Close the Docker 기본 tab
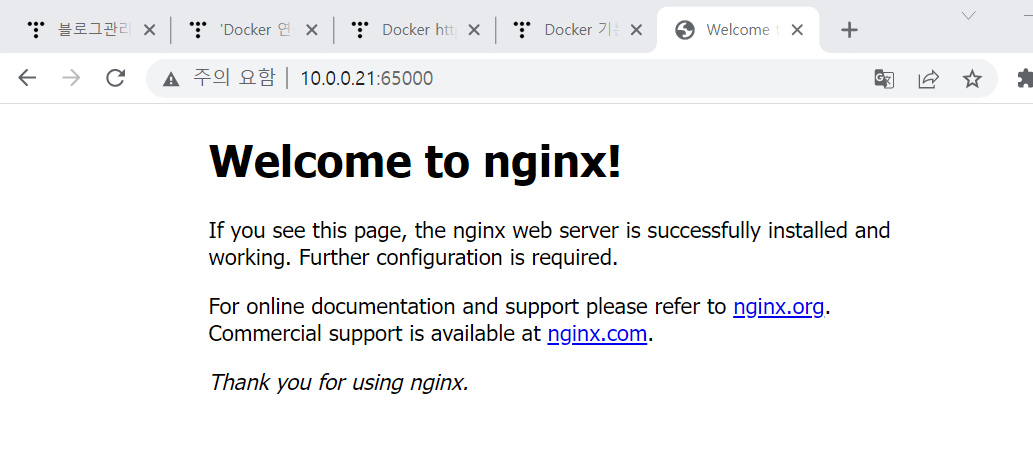 click(x=636, y=30)
